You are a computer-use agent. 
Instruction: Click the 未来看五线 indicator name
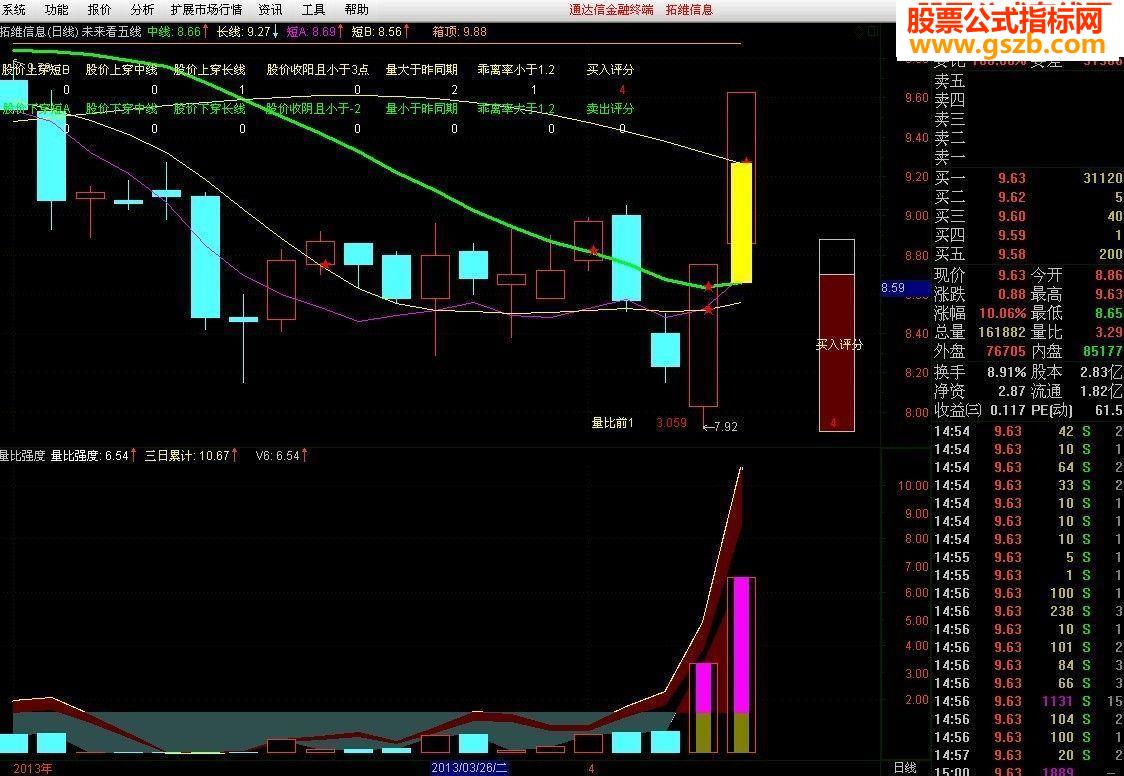112,32
